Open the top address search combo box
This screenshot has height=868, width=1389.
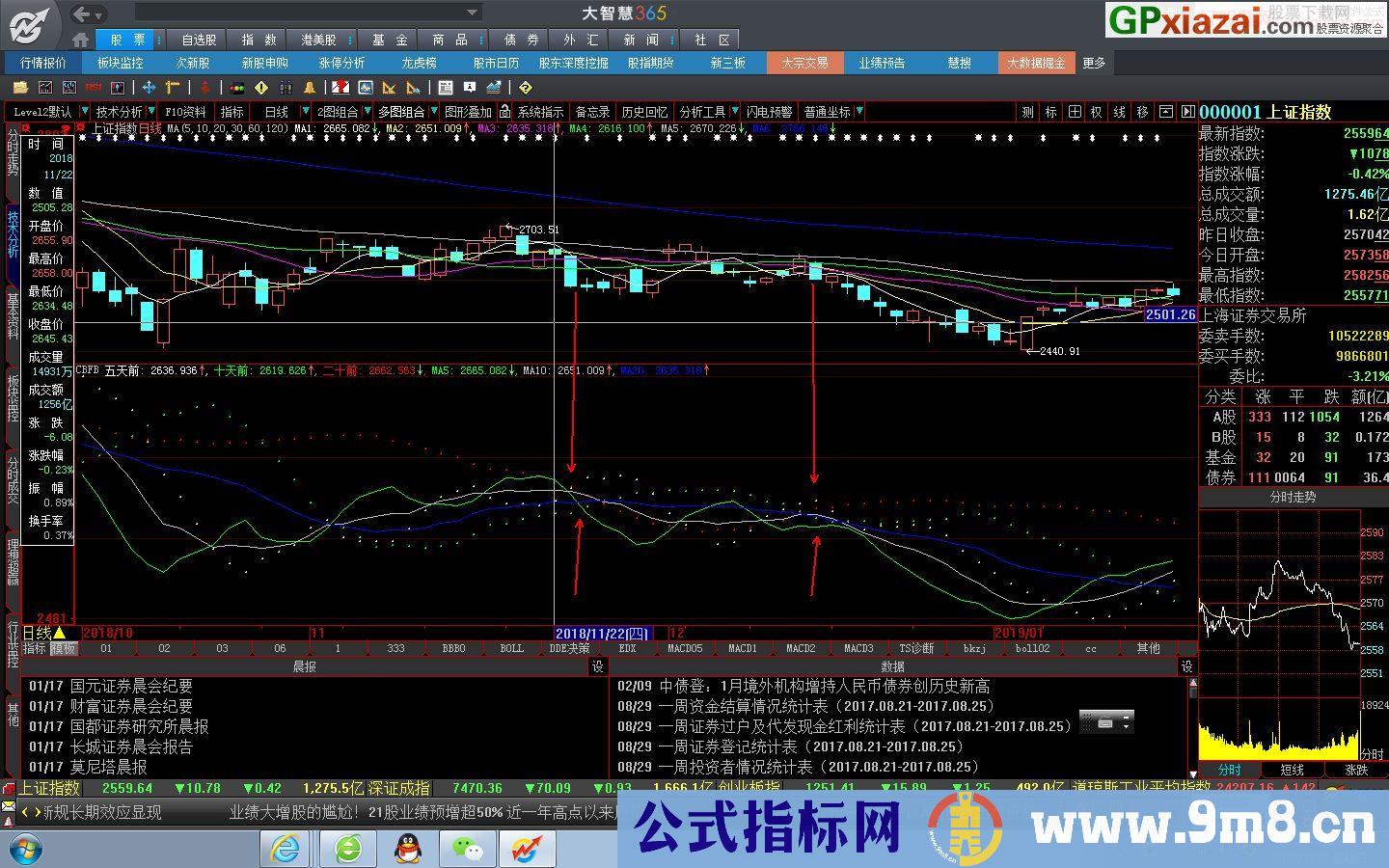click(308, 13)
